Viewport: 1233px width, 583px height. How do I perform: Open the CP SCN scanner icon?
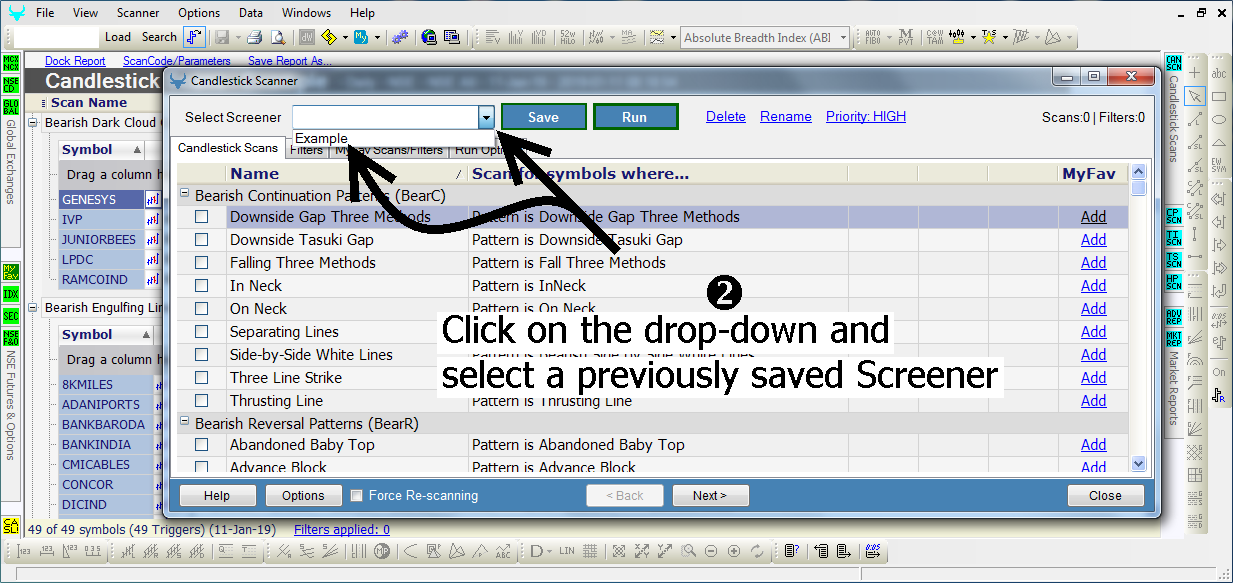(1174, 215)
